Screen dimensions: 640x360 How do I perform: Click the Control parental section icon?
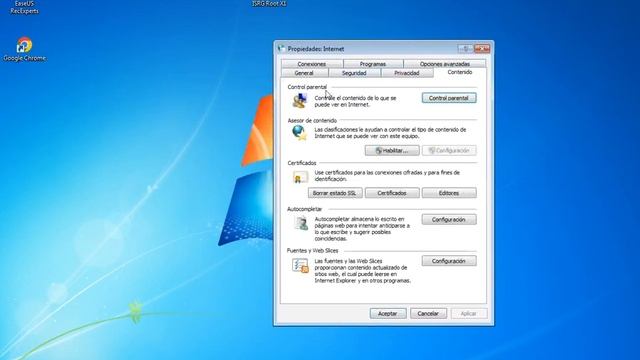[x=300, y=100]
